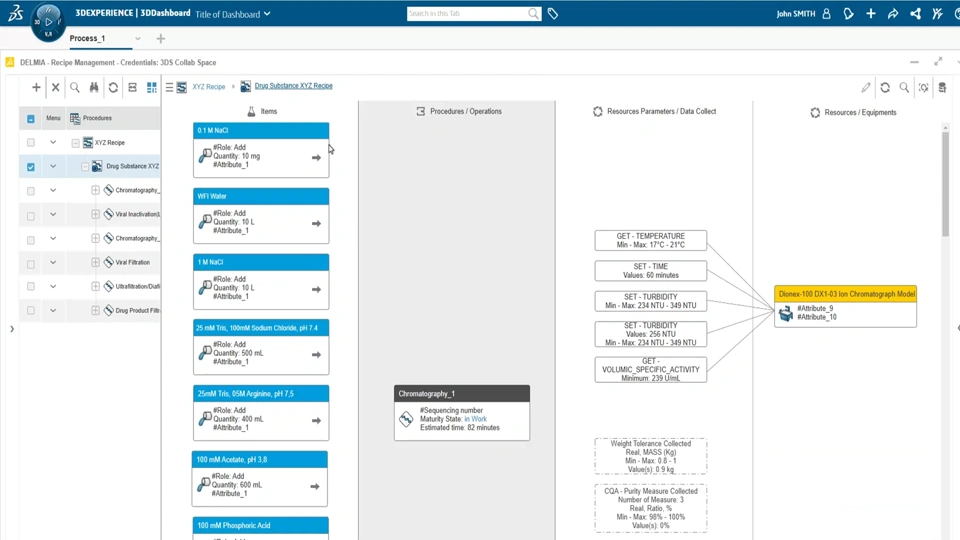Viewport: 960px width, 540px height.
Task: Click the X remove icon in left toolbar
Action: 56,88
